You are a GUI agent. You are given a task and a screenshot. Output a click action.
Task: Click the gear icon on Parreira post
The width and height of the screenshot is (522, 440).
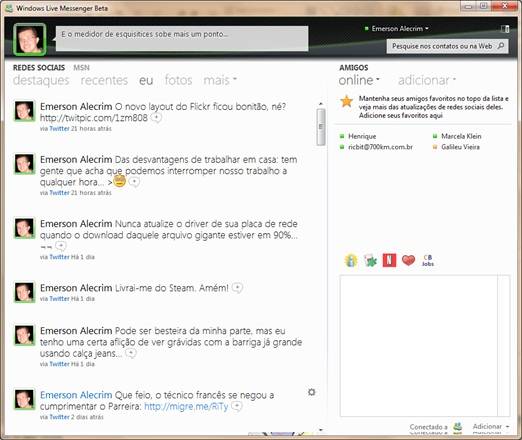[311, 392]
